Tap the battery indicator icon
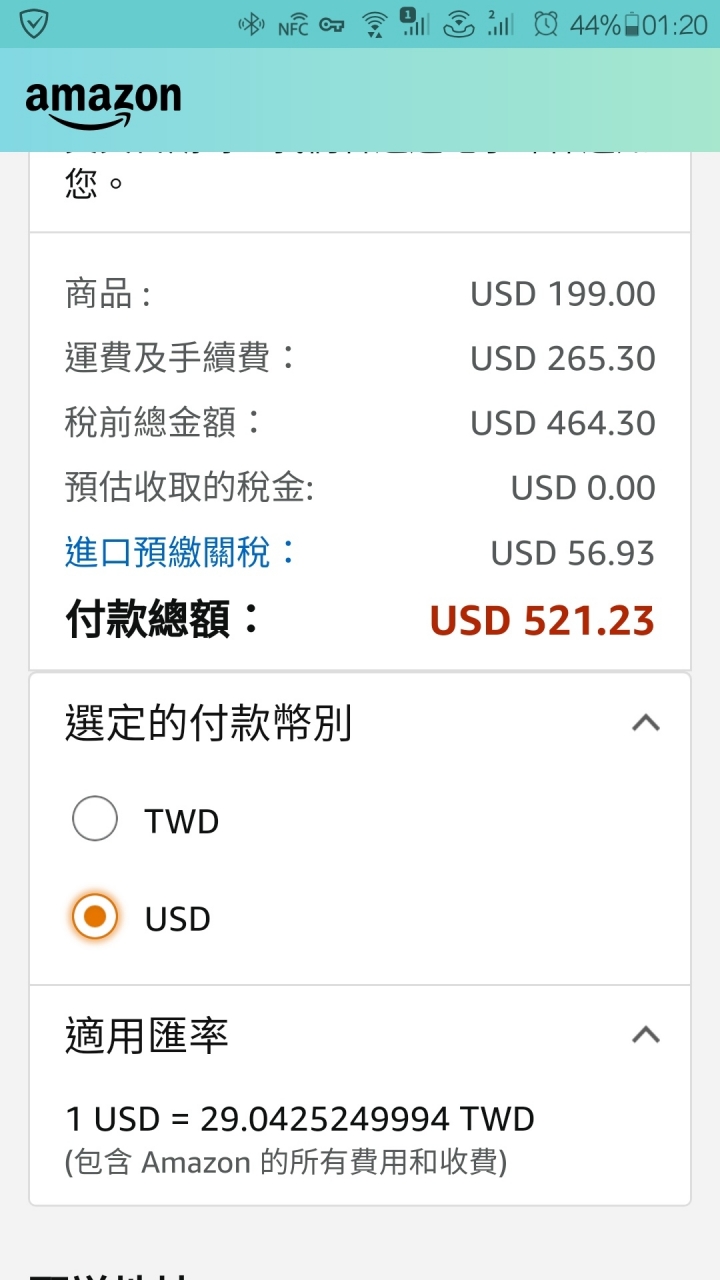 631,24
